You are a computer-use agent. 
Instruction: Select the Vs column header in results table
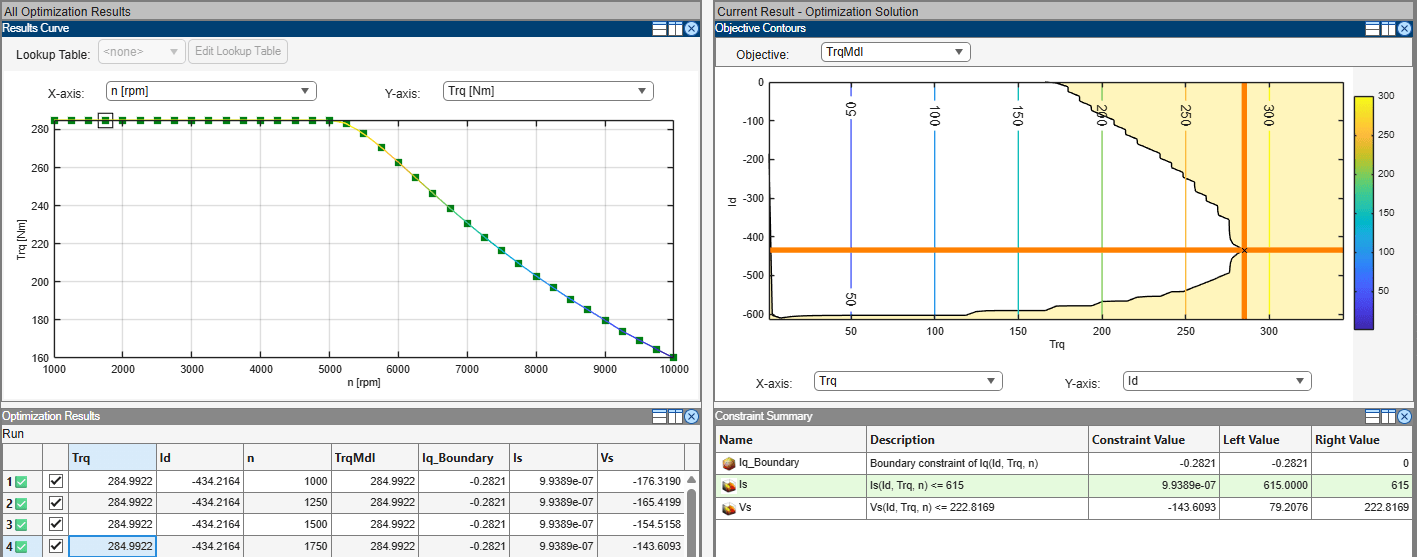point(640,458)
